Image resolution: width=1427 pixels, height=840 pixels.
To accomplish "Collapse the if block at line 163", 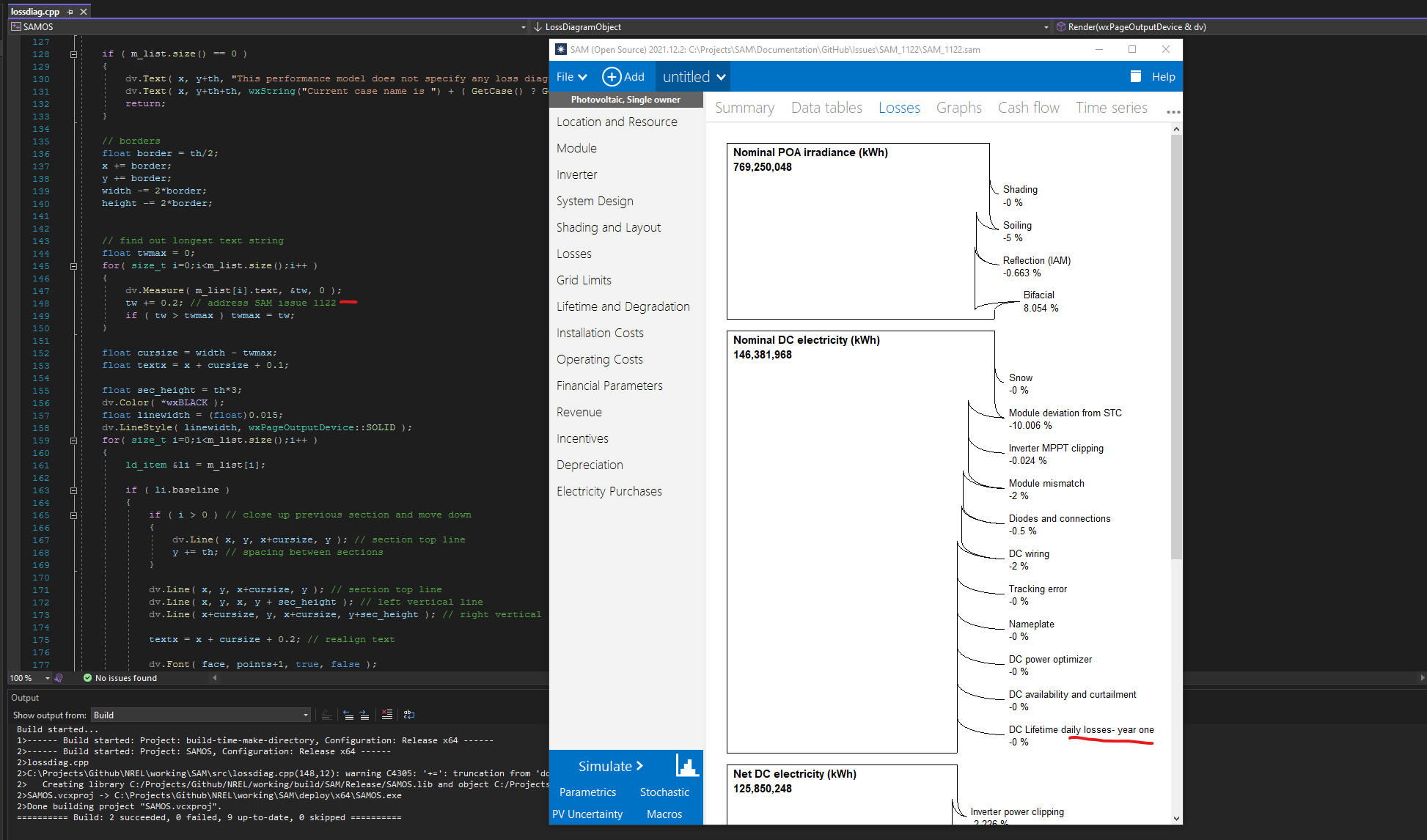I will [x=73, y=490].
